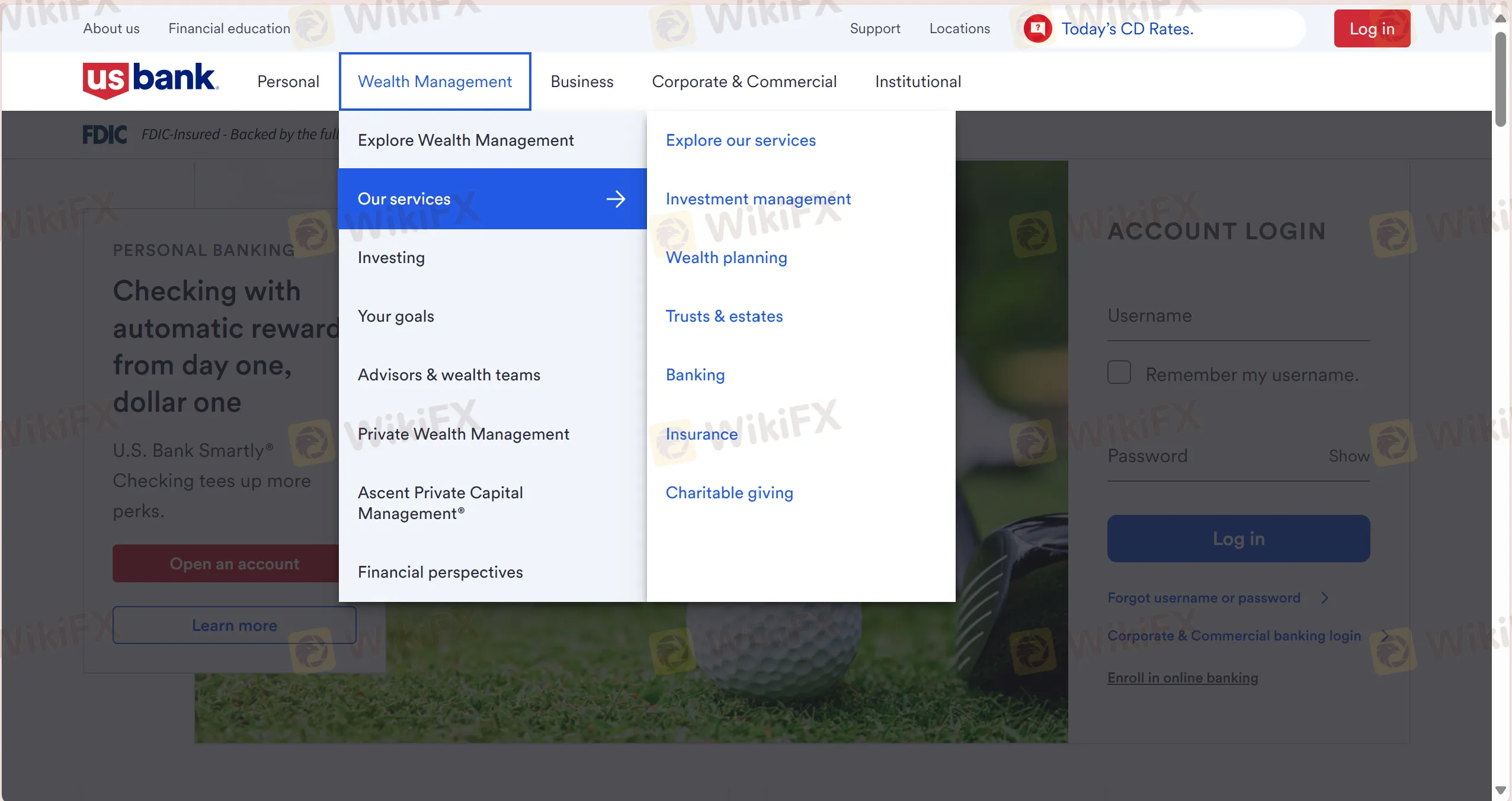1512x801 pixels.
Task: Click the arrow next to Our services
Action: tap(616, 199)
